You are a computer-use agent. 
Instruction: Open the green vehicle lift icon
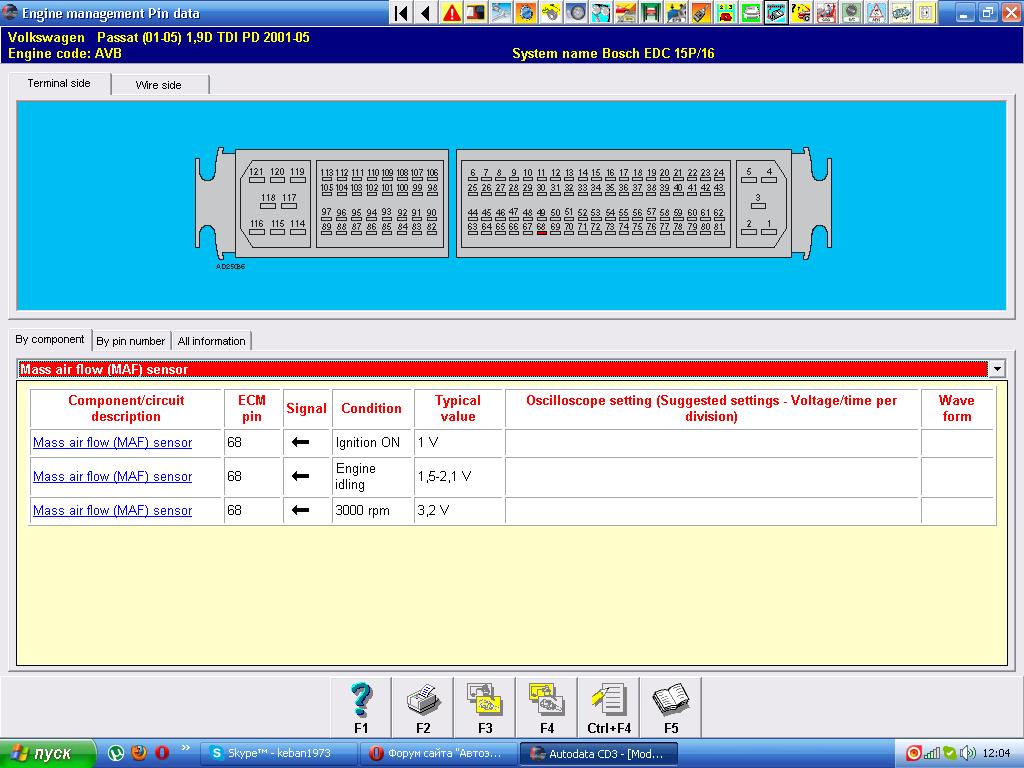pos(650,12)
